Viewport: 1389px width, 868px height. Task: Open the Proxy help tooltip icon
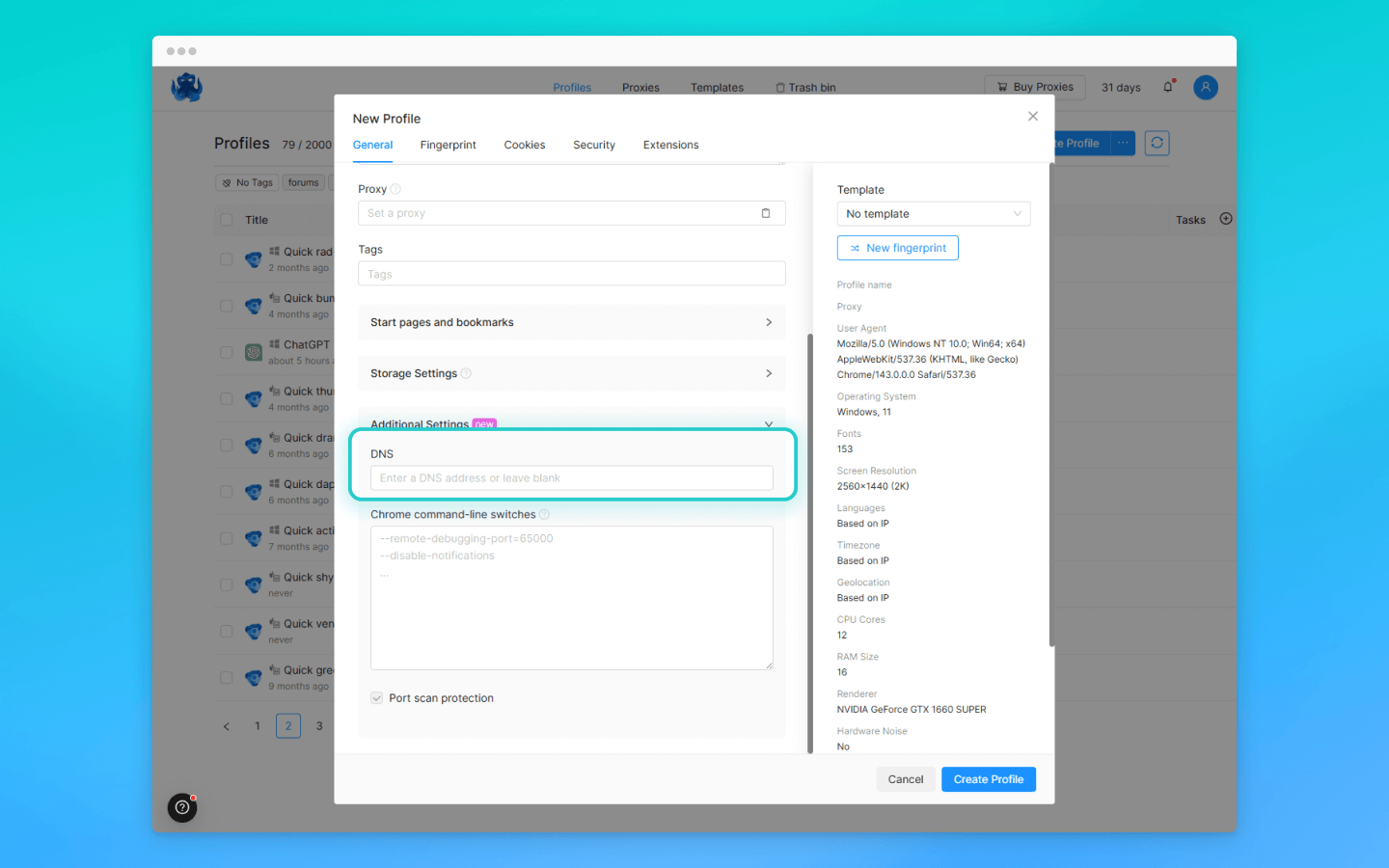pyautogui.click(x=395, y=189)
